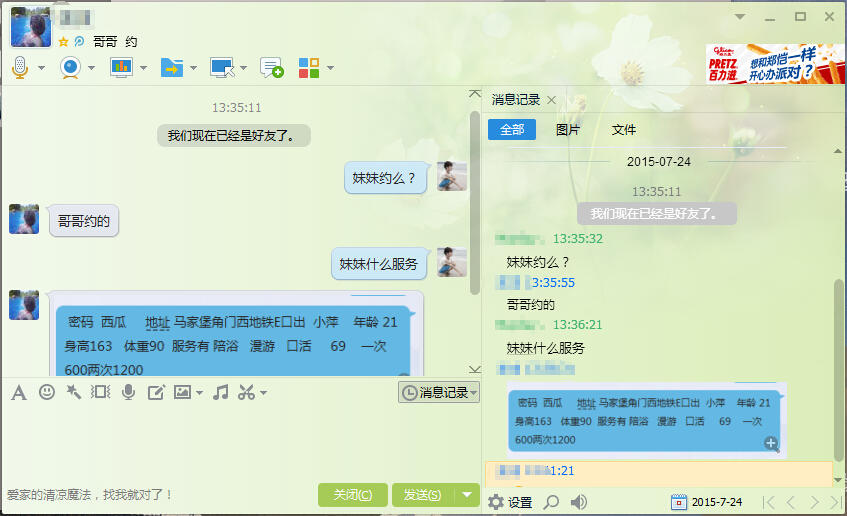Click the message text input area
Image resolution: width=847 pixels, height=516 pixels.
coord(240,442)
